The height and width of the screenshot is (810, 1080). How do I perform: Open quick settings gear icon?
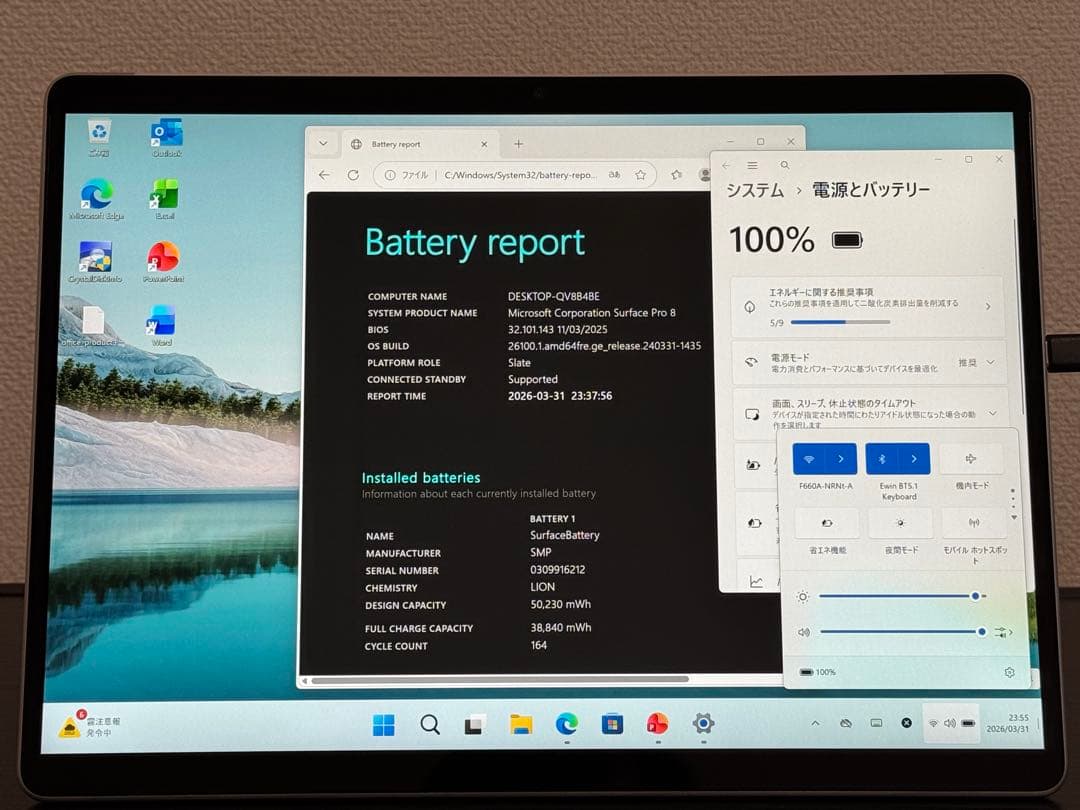point(1009,672)
